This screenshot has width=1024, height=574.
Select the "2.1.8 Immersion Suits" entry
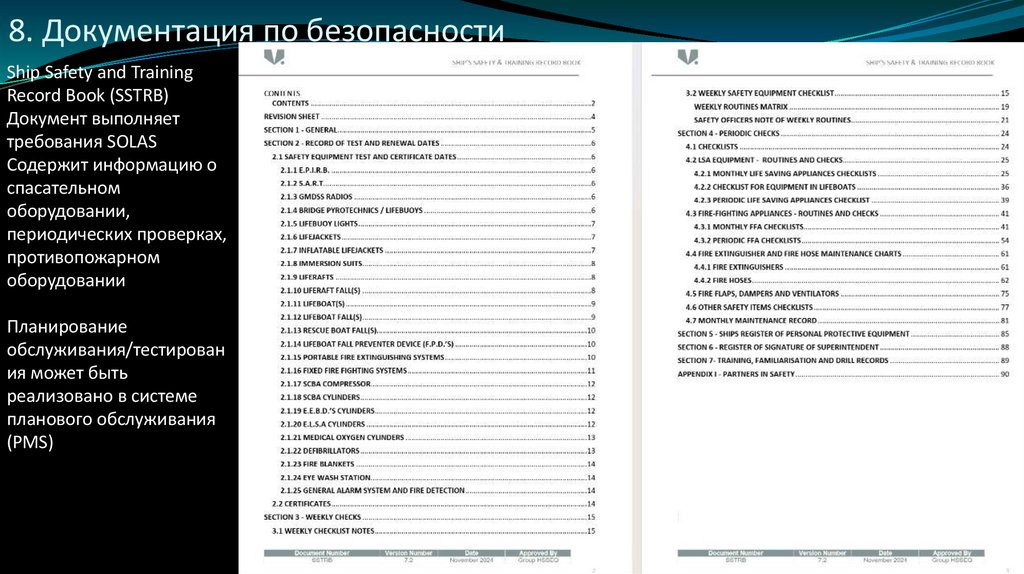click(438, 264)
